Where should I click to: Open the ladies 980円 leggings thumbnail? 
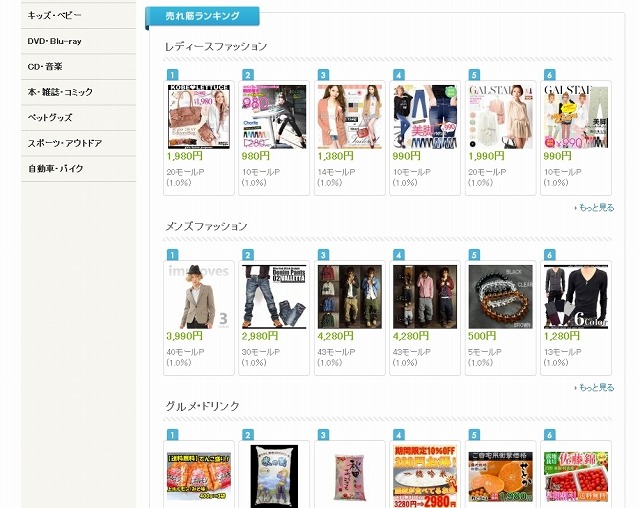tap(274, 117)
